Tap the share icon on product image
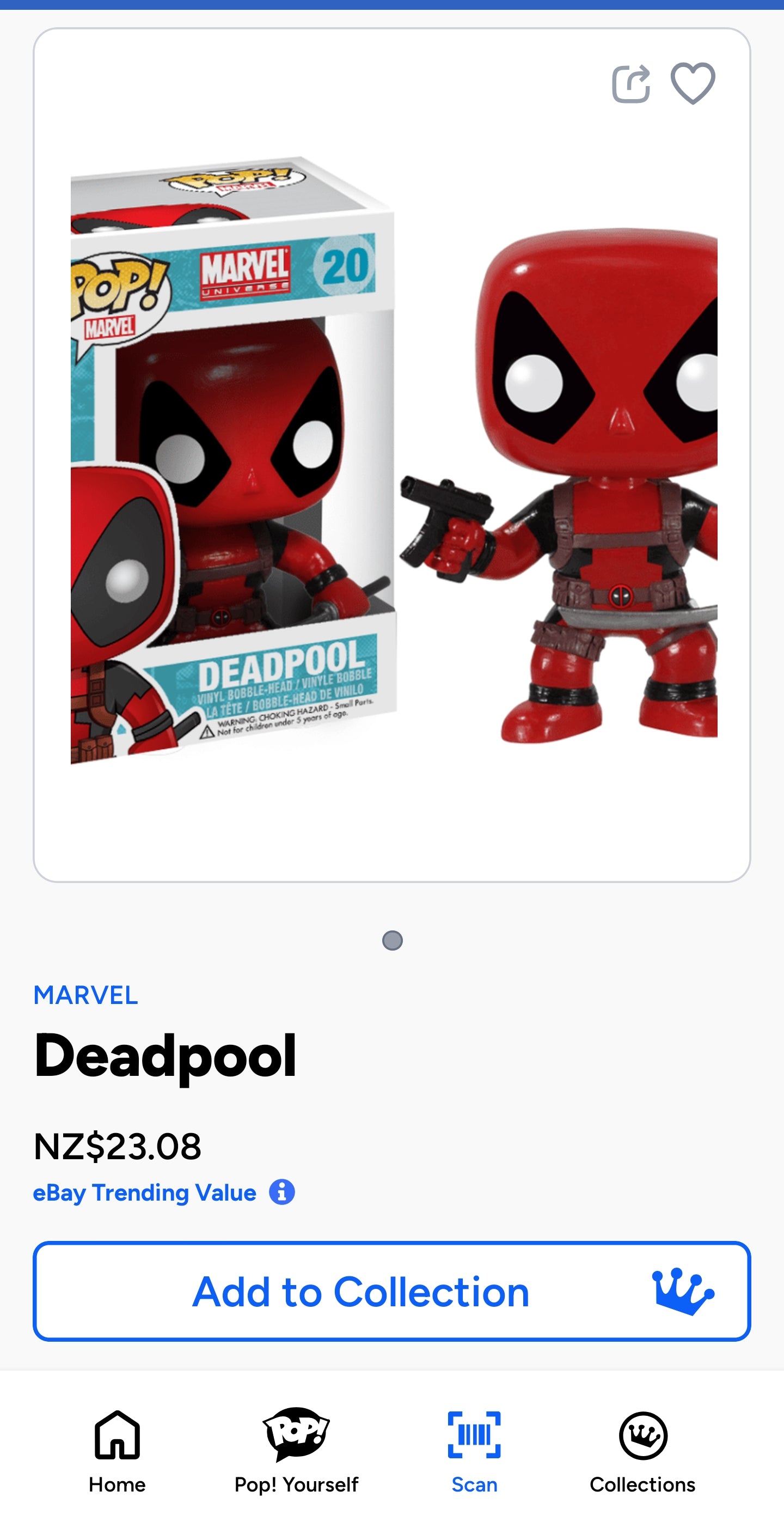The height and width of the screenshot is (1540, 784). (x=631, y=84)
